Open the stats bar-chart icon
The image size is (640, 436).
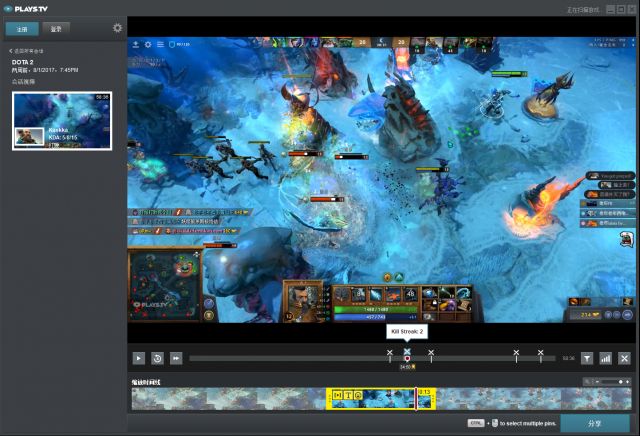[605, 358]
